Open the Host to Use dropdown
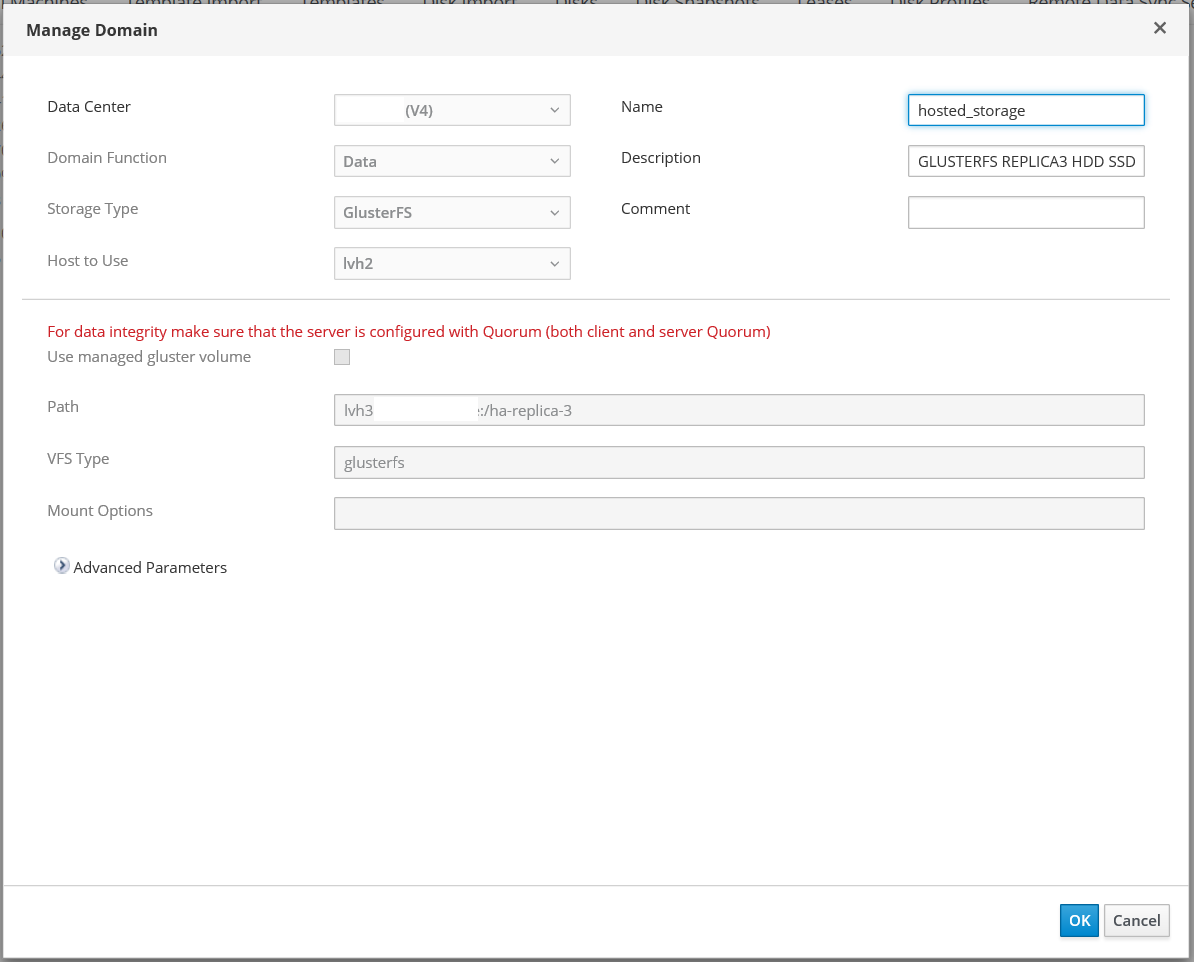This screenshot has height=962, width=1194. (x=452, y=264)
